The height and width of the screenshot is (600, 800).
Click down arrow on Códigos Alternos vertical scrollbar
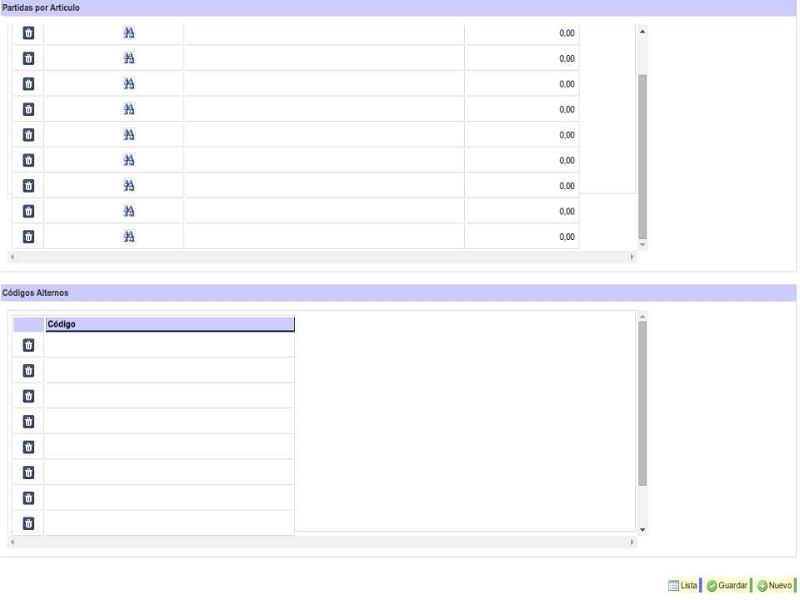(642, 529)
